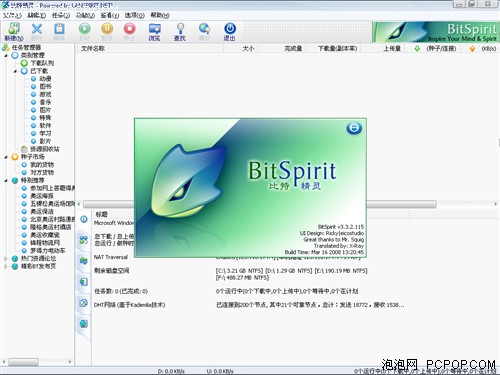Select 对方货物 under 种子市场
500x375 pixels.
pos(42,173)
